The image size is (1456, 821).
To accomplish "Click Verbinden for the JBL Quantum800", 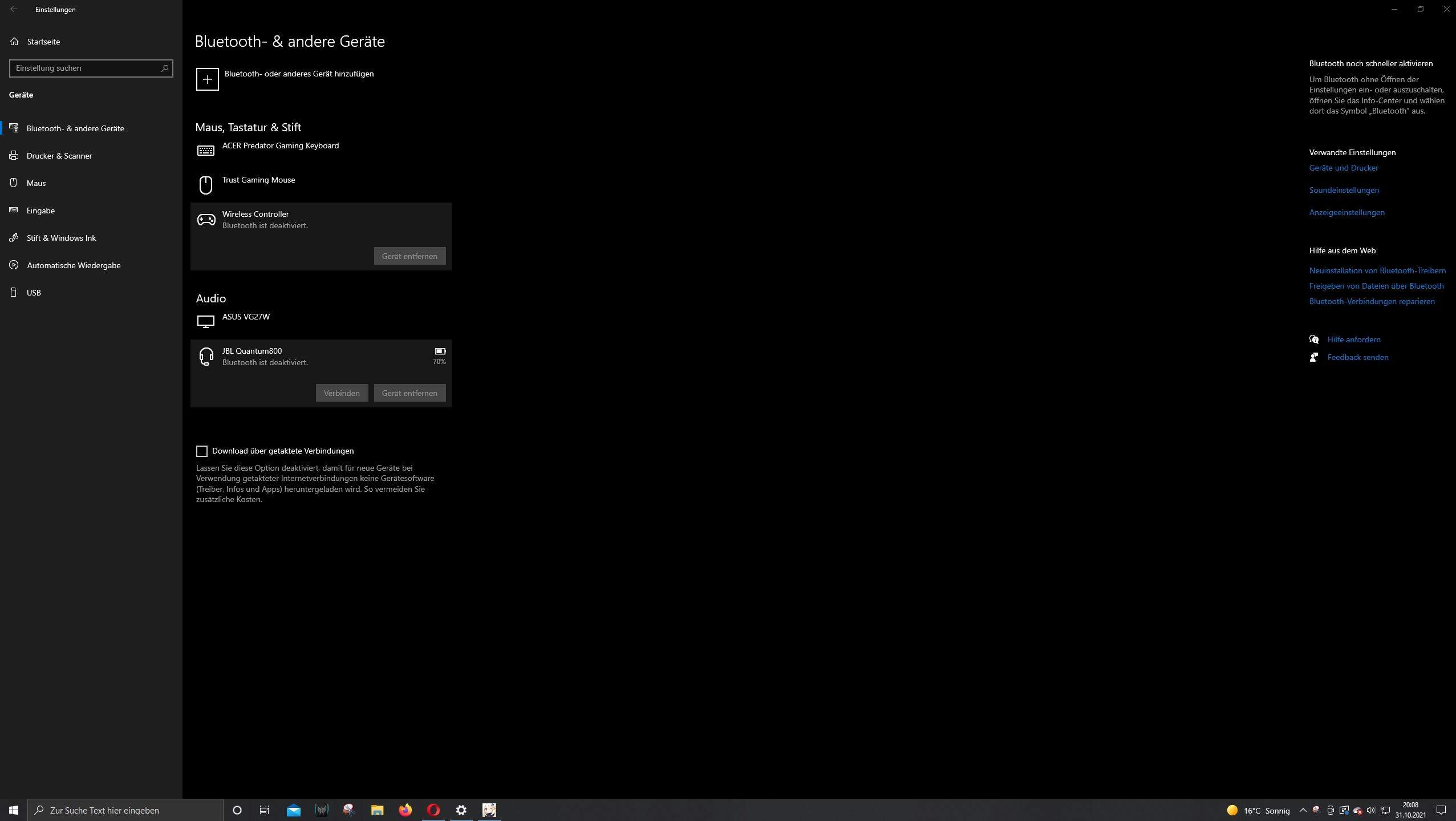I will tap(341, 393).
